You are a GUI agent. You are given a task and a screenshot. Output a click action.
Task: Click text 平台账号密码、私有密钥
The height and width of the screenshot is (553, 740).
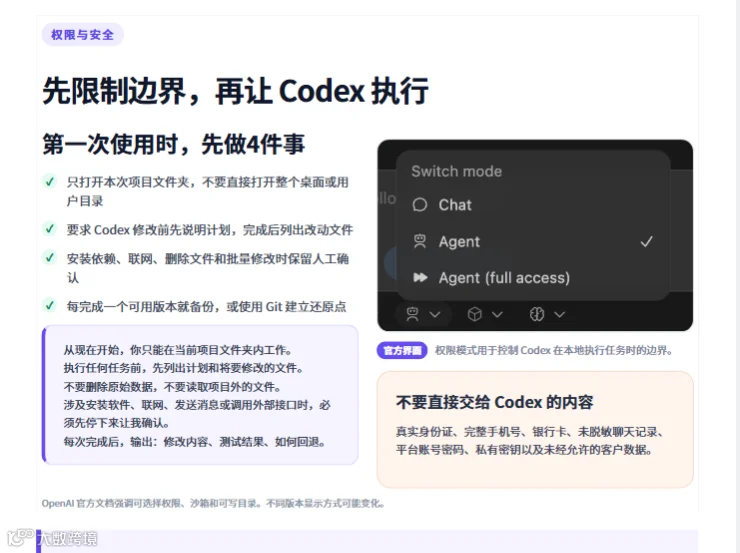524,450
